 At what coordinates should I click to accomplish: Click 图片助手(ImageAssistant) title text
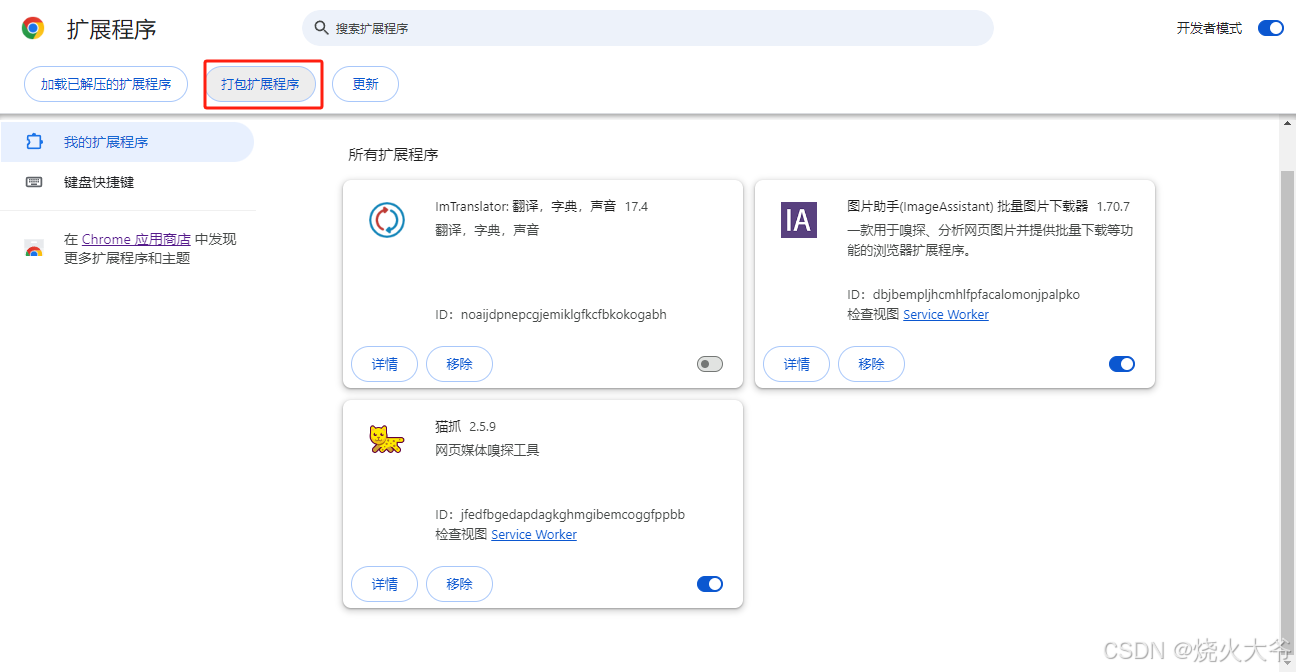(x=988, y=206)
